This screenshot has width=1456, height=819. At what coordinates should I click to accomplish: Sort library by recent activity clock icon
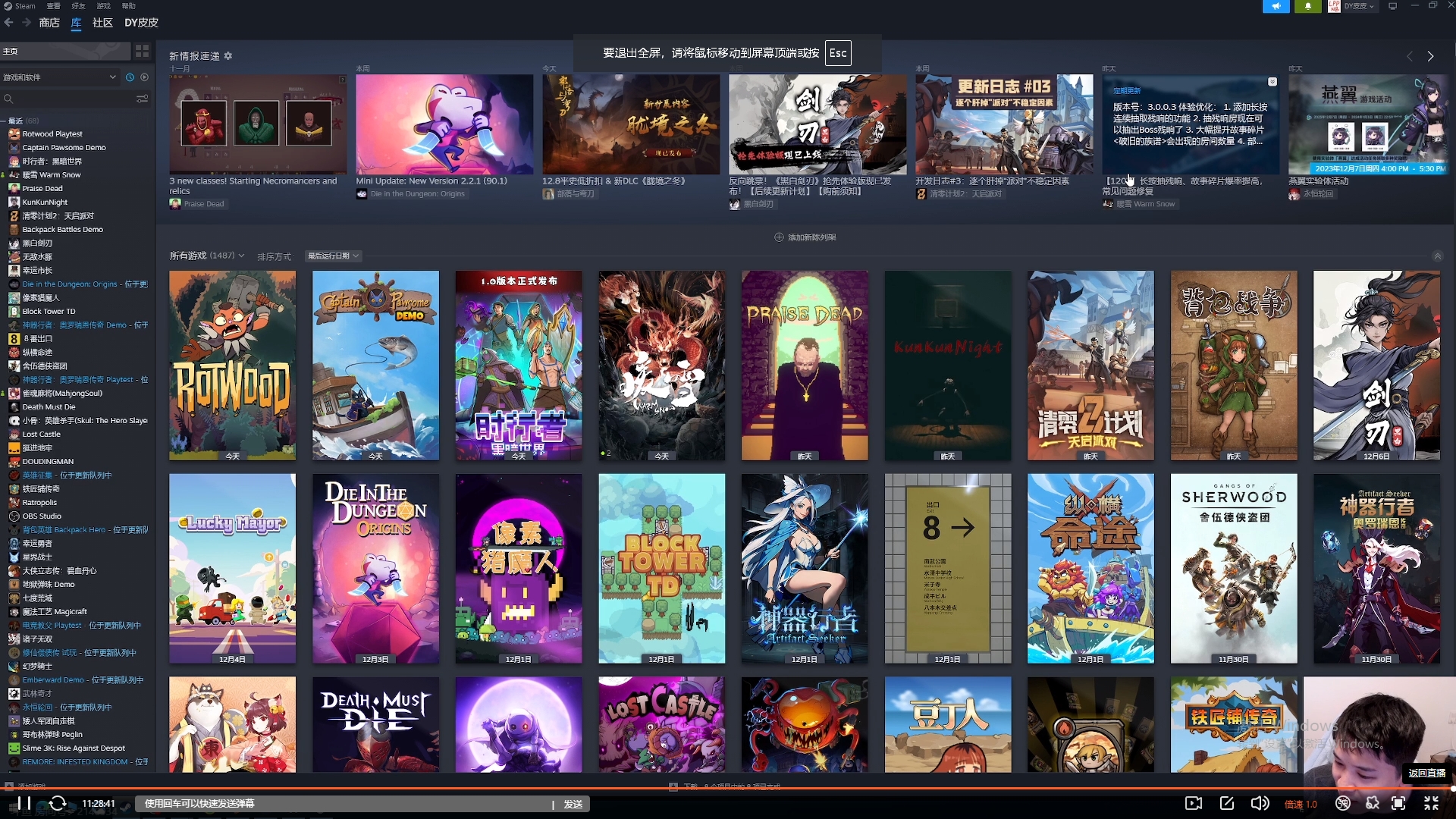point(130,77)
